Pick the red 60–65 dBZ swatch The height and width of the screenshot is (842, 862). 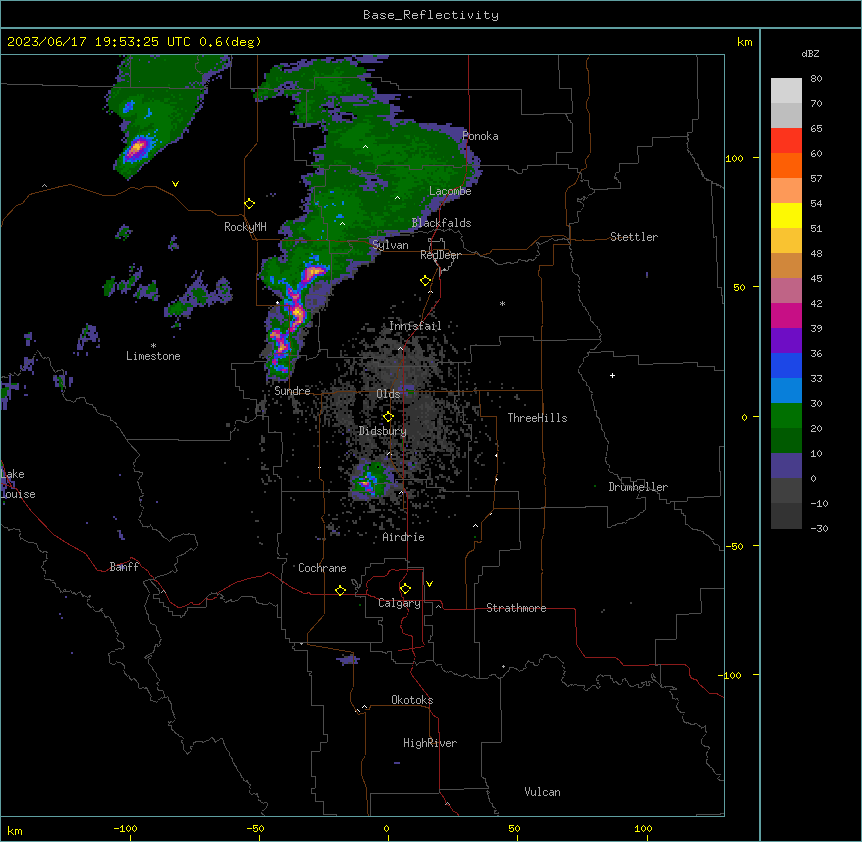pos(786,141)
